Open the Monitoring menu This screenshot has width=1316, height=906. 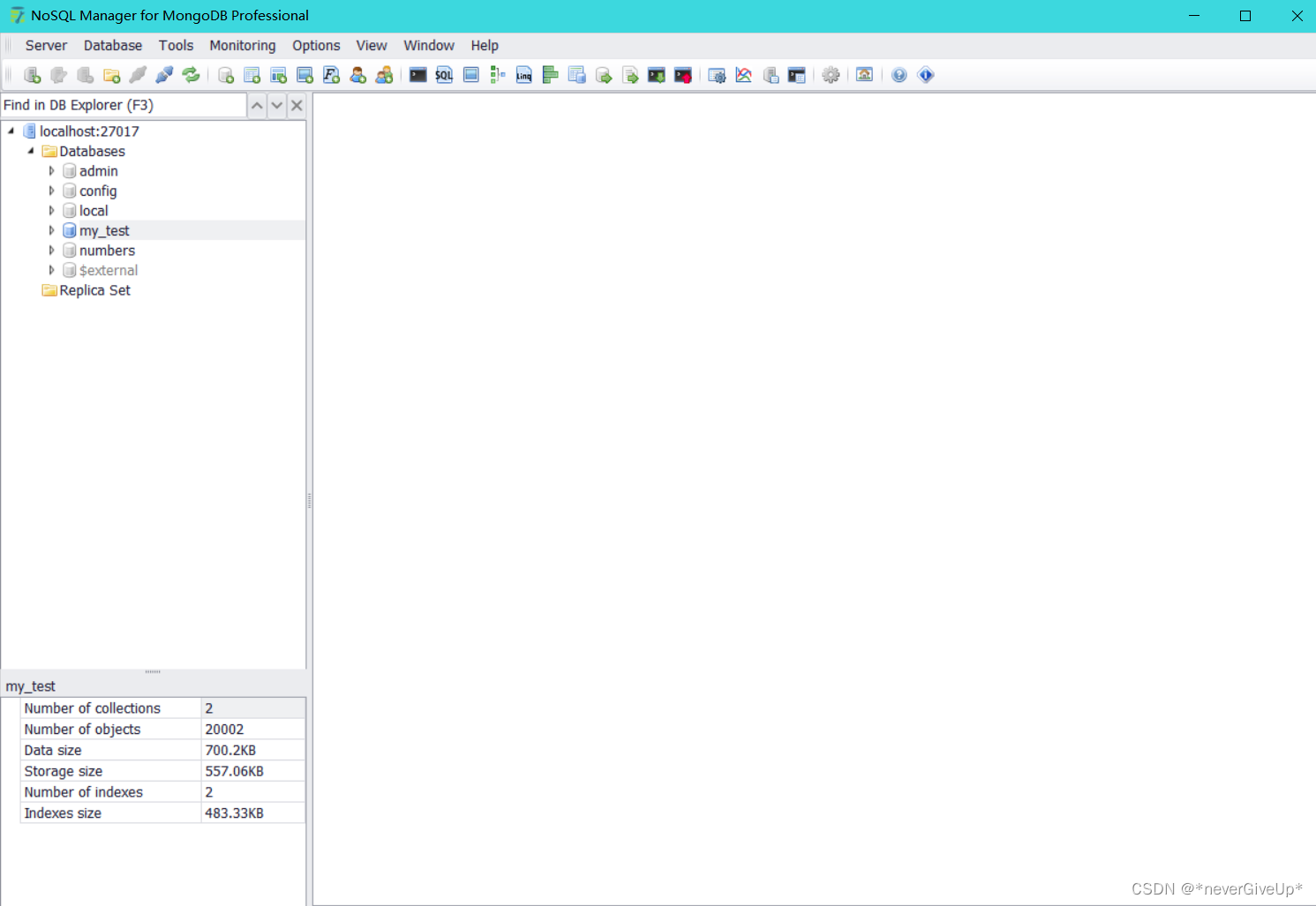[243, 46]
